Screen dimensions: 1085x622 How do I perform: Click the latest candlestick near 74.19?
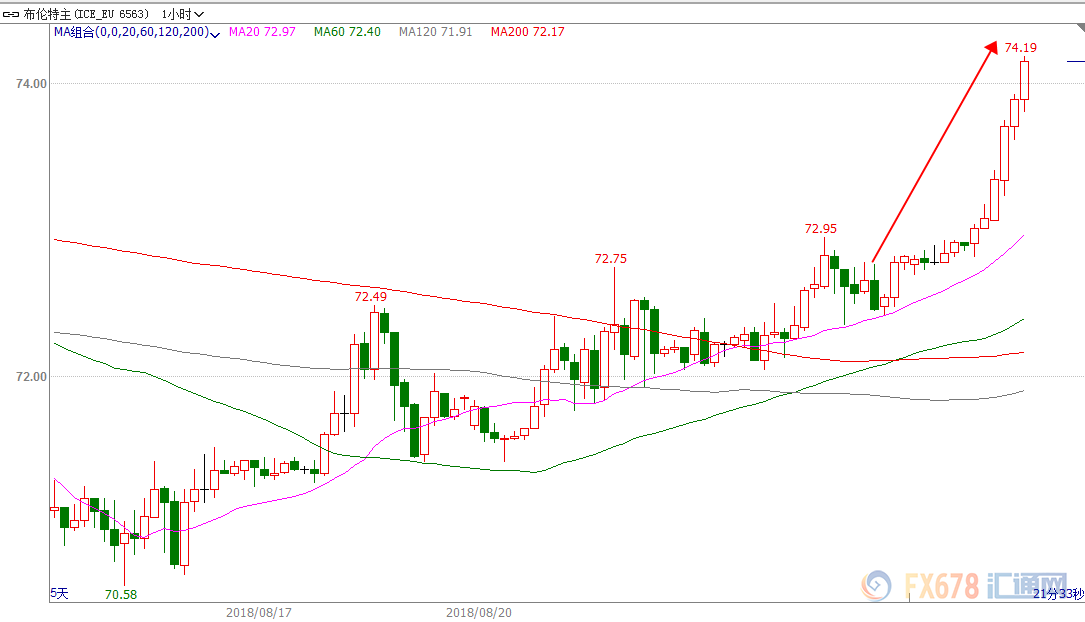point(1024,81)
